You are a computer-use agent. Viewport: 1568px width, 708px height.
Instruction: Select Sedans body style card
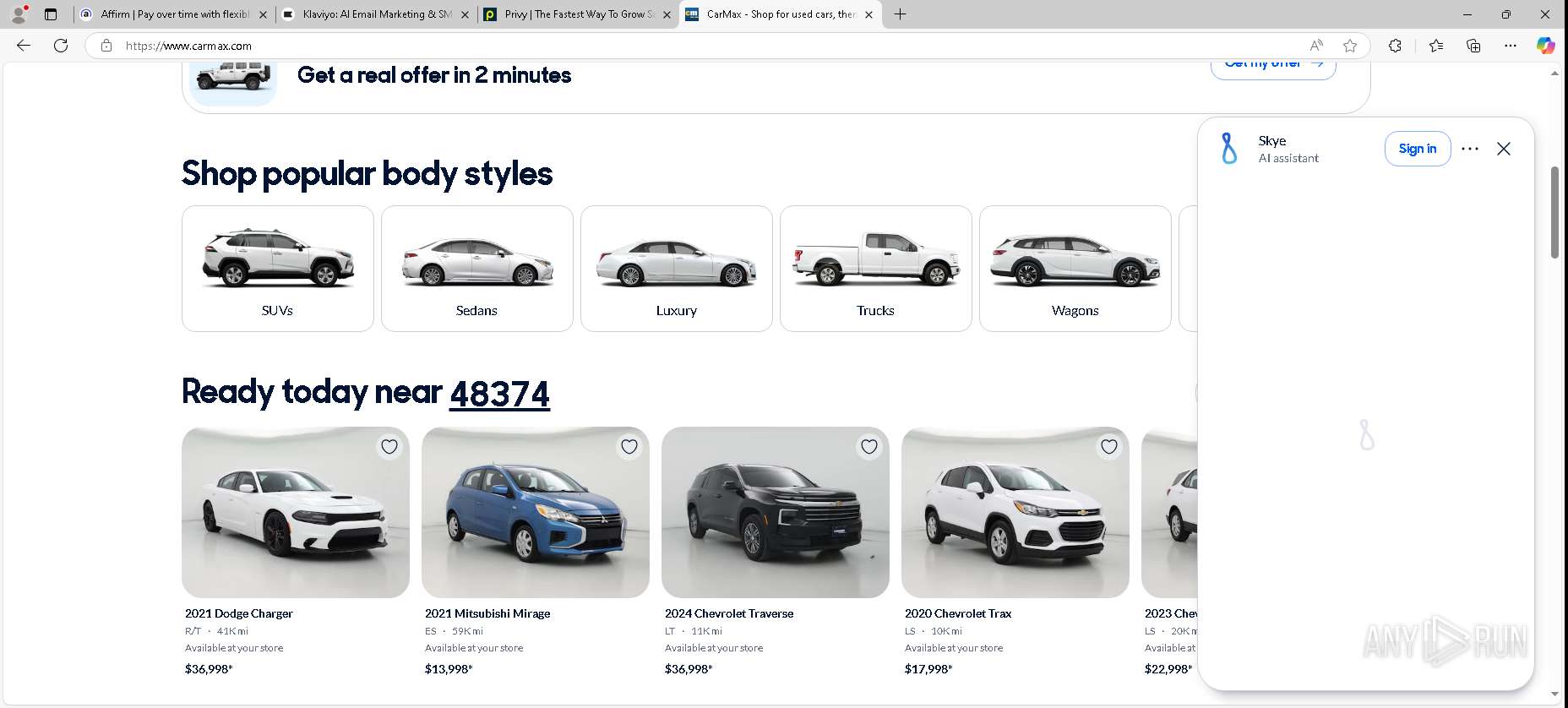[477, 269]
